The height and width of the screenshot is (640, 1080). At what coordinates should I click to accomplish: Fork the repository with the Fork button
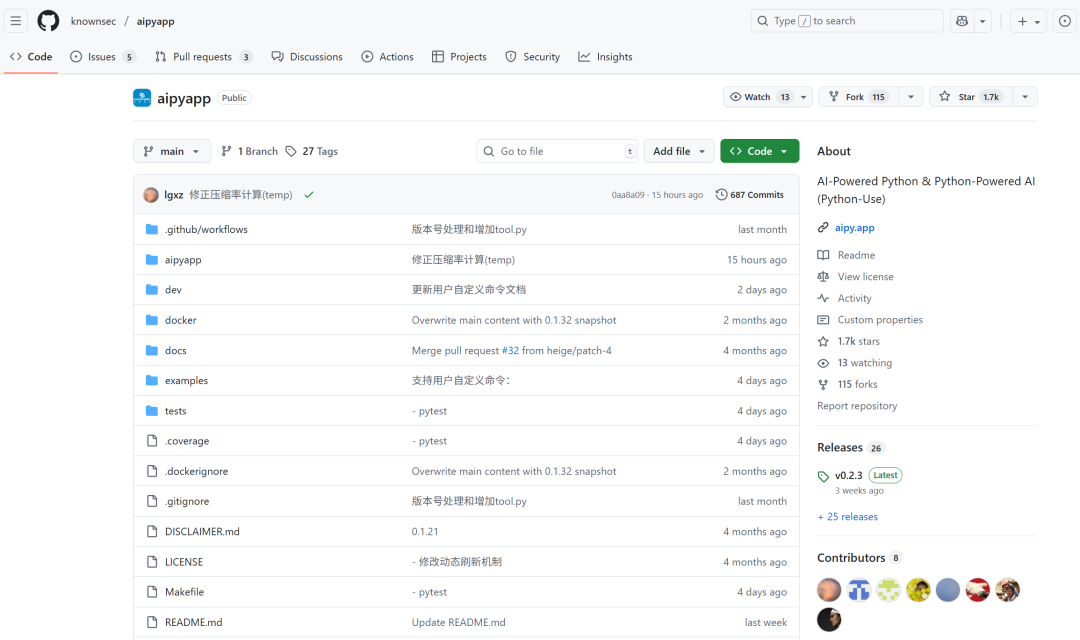coord(860,96)
